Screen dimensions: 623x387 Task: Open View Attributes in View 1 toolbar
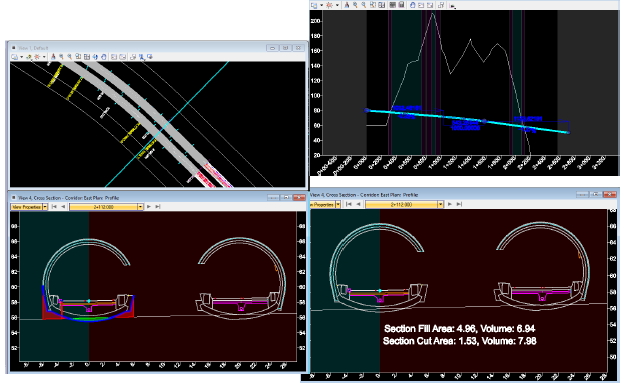14,57
